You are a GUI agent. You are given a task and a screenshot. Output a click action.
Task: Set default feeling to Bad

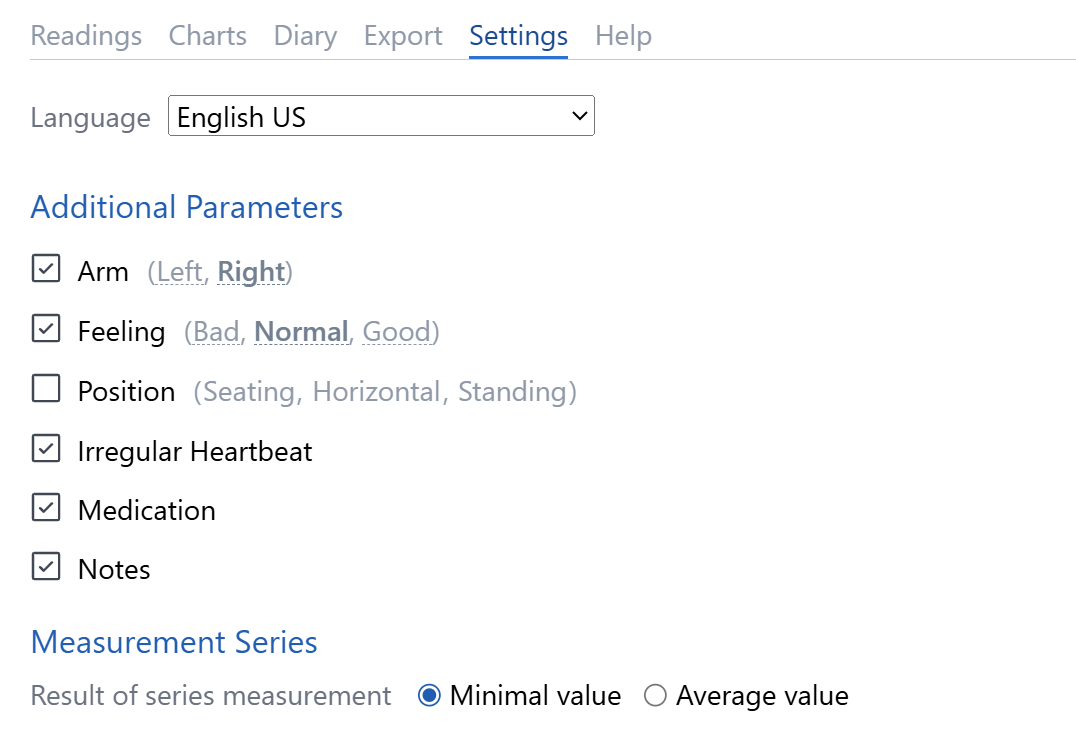[216, 332]
